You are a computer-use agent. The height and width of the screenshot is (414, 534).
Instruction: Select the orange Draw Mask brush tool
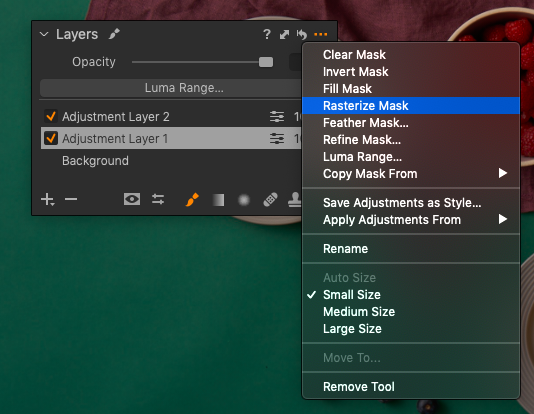192,200
